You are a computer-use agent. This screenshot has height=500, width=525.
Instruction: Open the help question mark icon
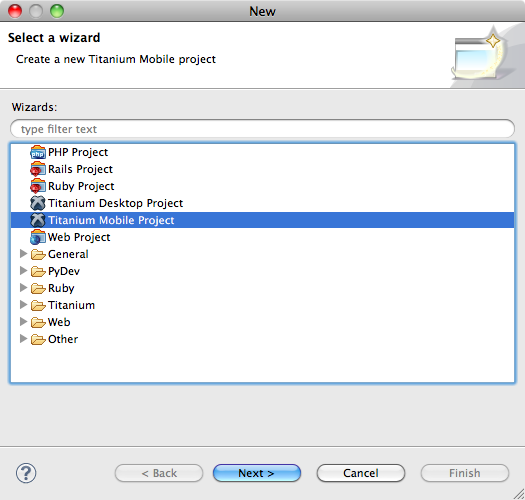[x=26, y=473]
